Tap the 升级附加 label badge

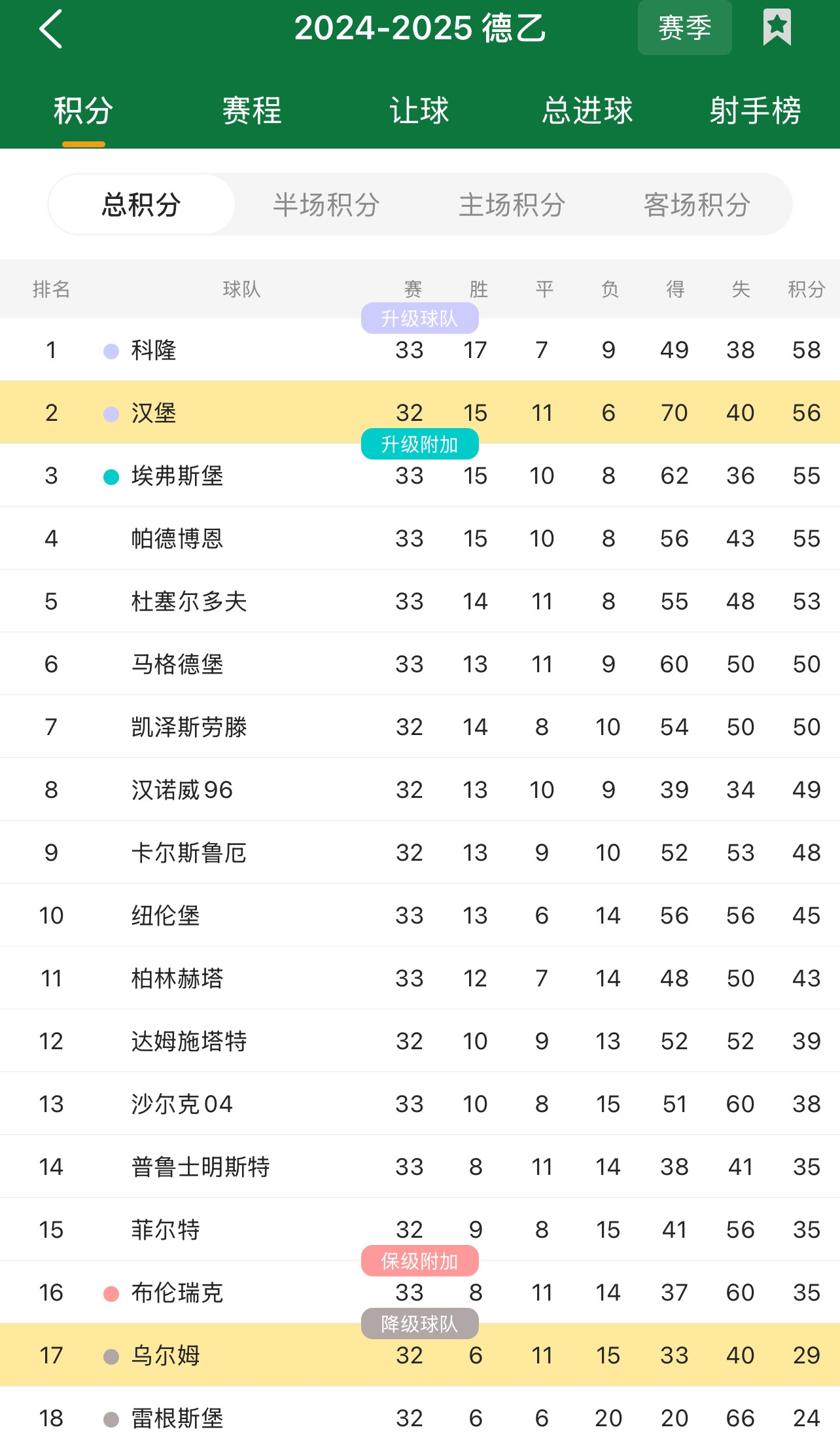coord(419,444)
